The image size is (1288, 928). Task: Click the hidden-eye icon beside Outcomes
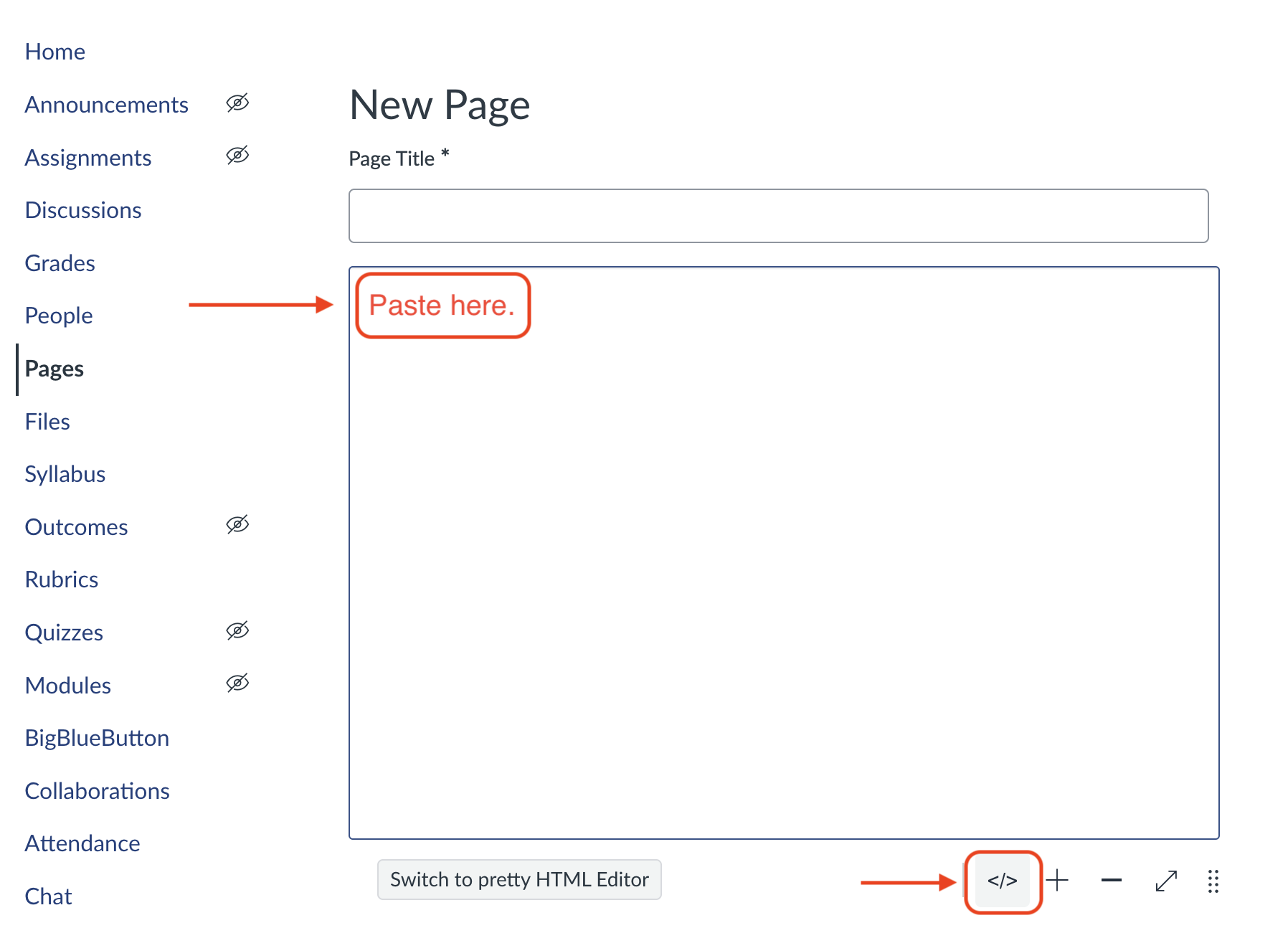coord(237,525)
